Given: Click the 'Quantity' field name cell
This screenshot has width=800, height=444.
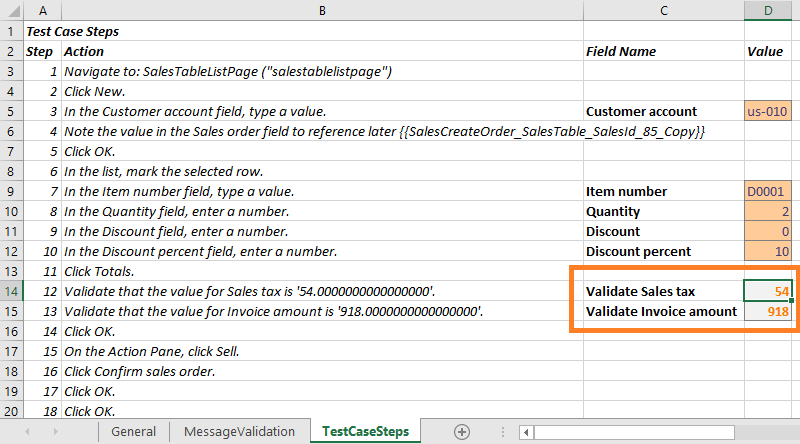Looking at the screenshot, I should (664, 211).
